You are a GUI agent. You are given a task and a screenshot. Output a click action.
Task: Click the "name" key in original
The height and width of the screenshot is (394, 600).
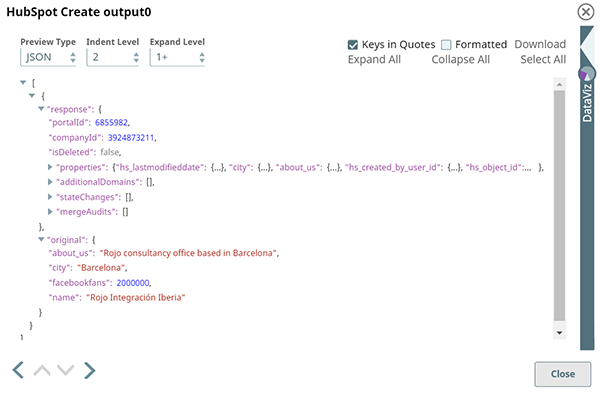pos(65,298)
